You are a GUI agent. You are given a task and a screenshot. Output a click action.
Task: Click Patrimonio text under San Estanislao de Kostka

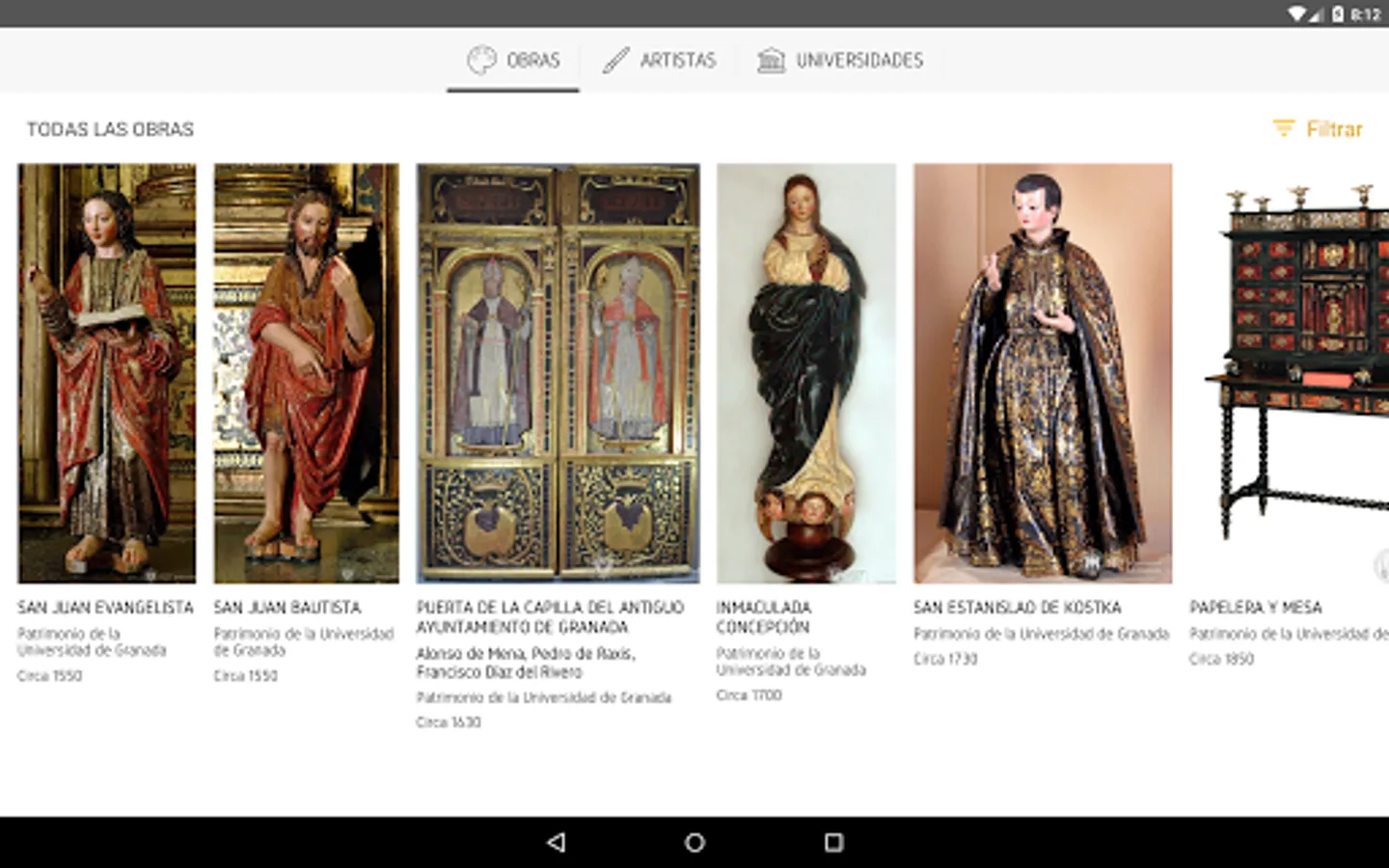1042,634
